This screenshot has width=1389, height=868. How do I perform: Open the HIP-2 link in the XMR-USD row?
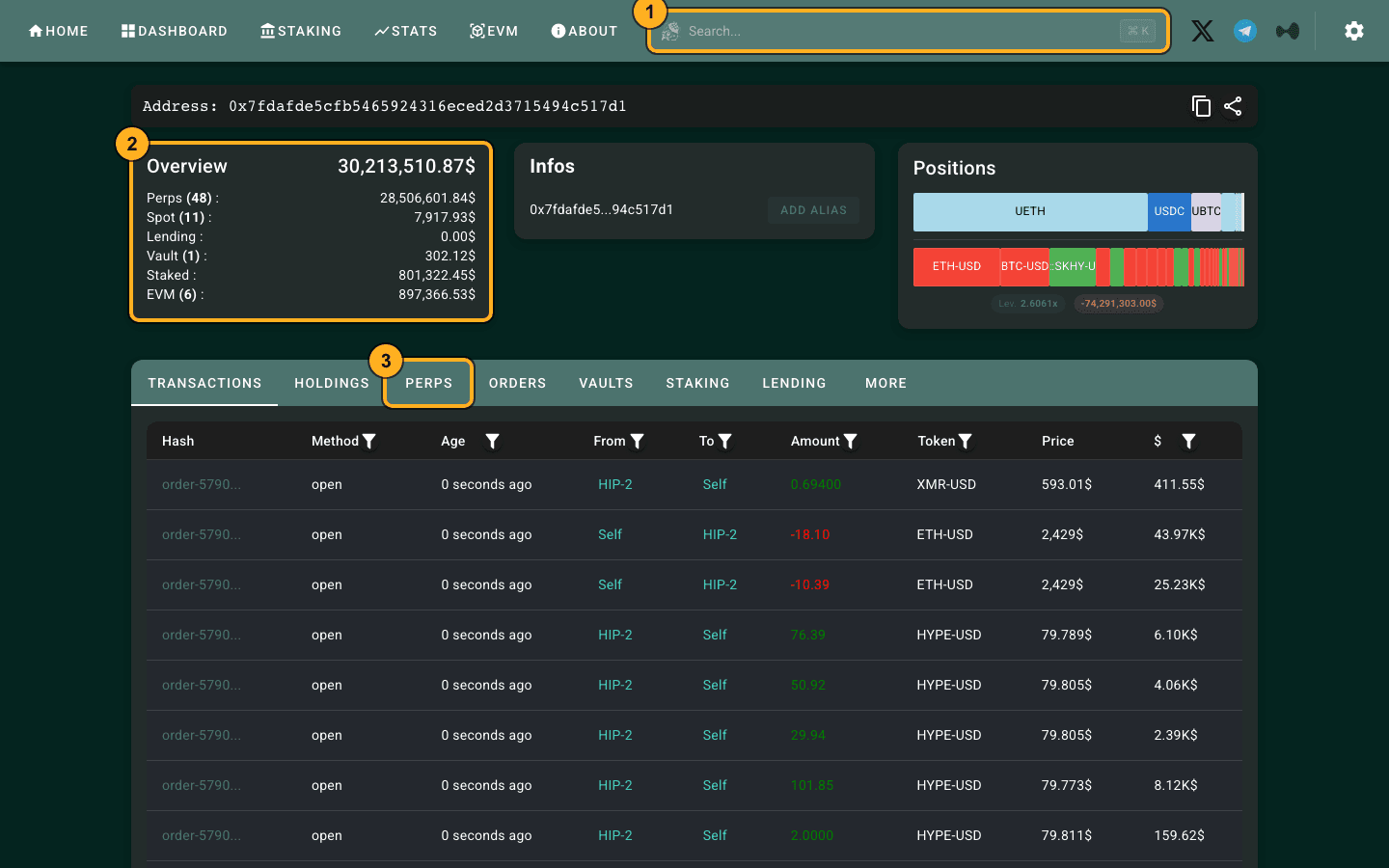point(615,484)
